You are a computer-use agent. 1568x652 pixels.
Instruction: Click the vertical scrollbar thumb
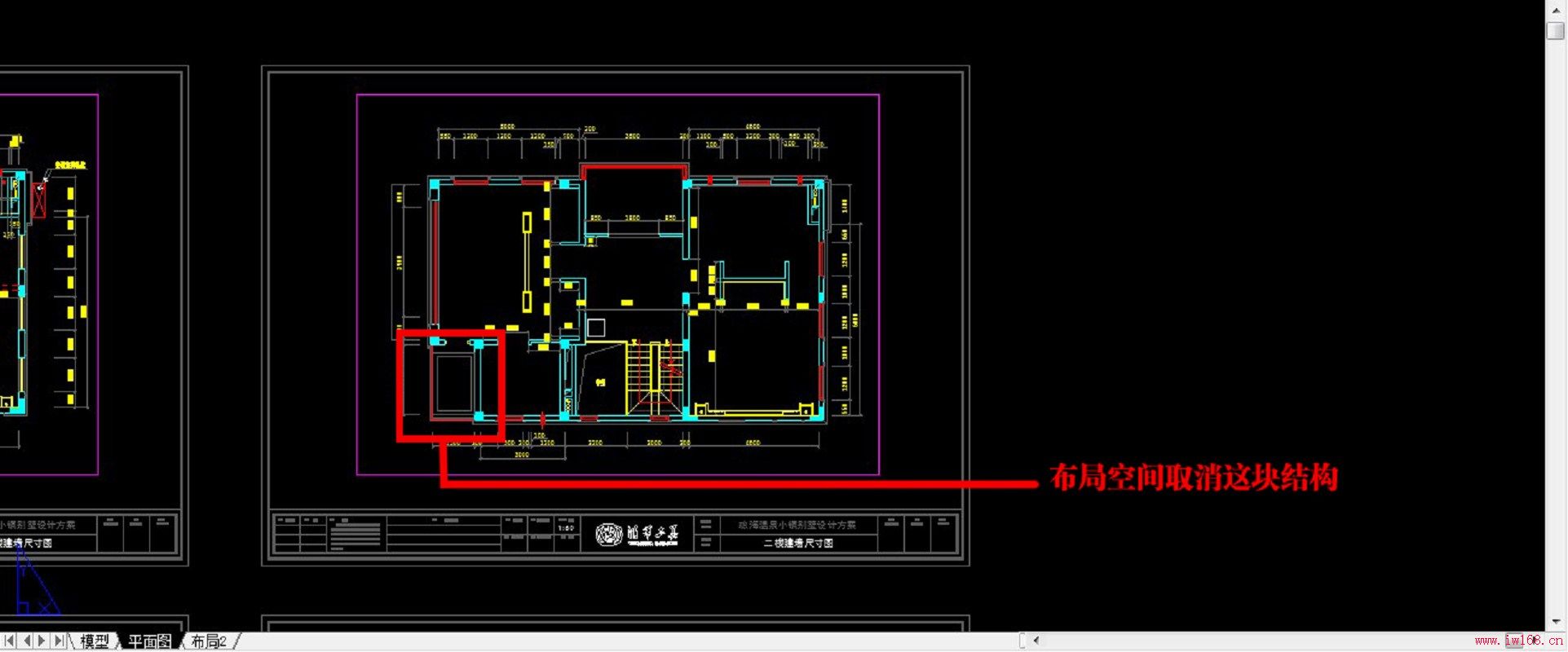pyautogui.click(x=1556, y=31)
